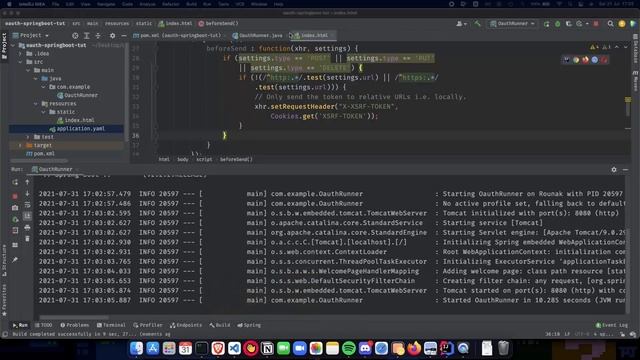Click the Exit icon in Run sidebar

(15, 231)
